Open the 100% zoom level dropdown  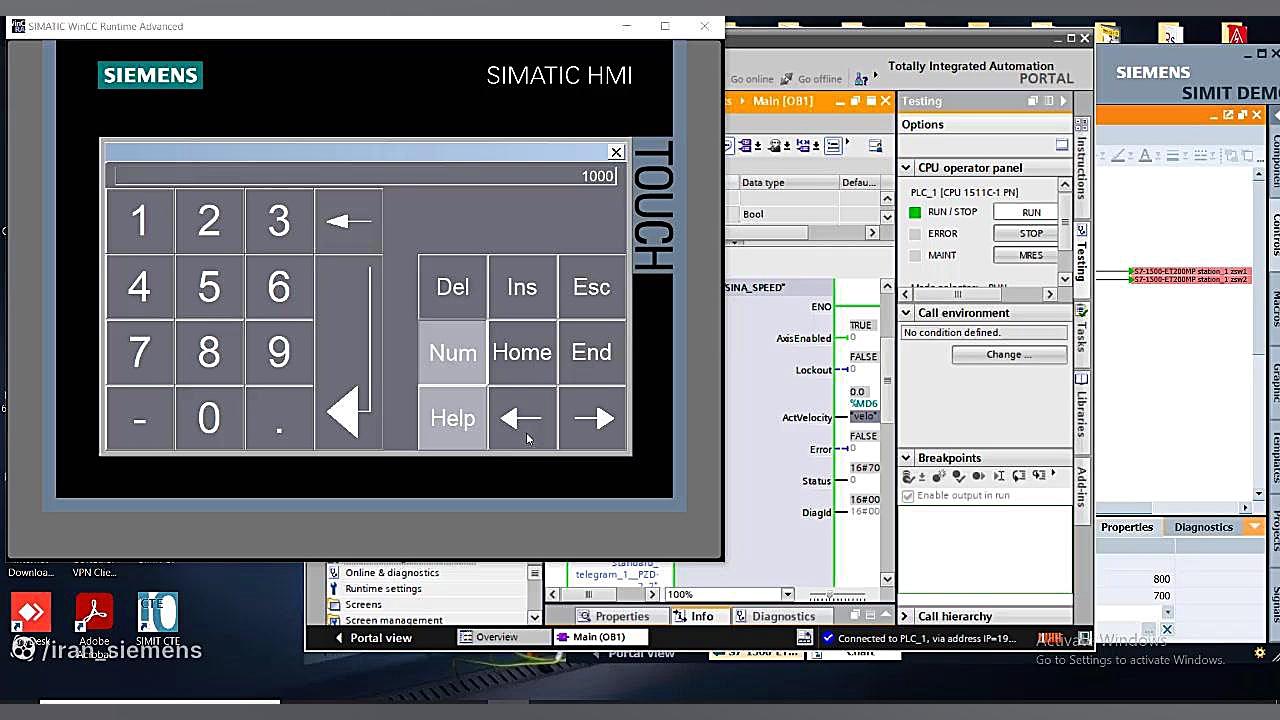click(x=787, y=595)
